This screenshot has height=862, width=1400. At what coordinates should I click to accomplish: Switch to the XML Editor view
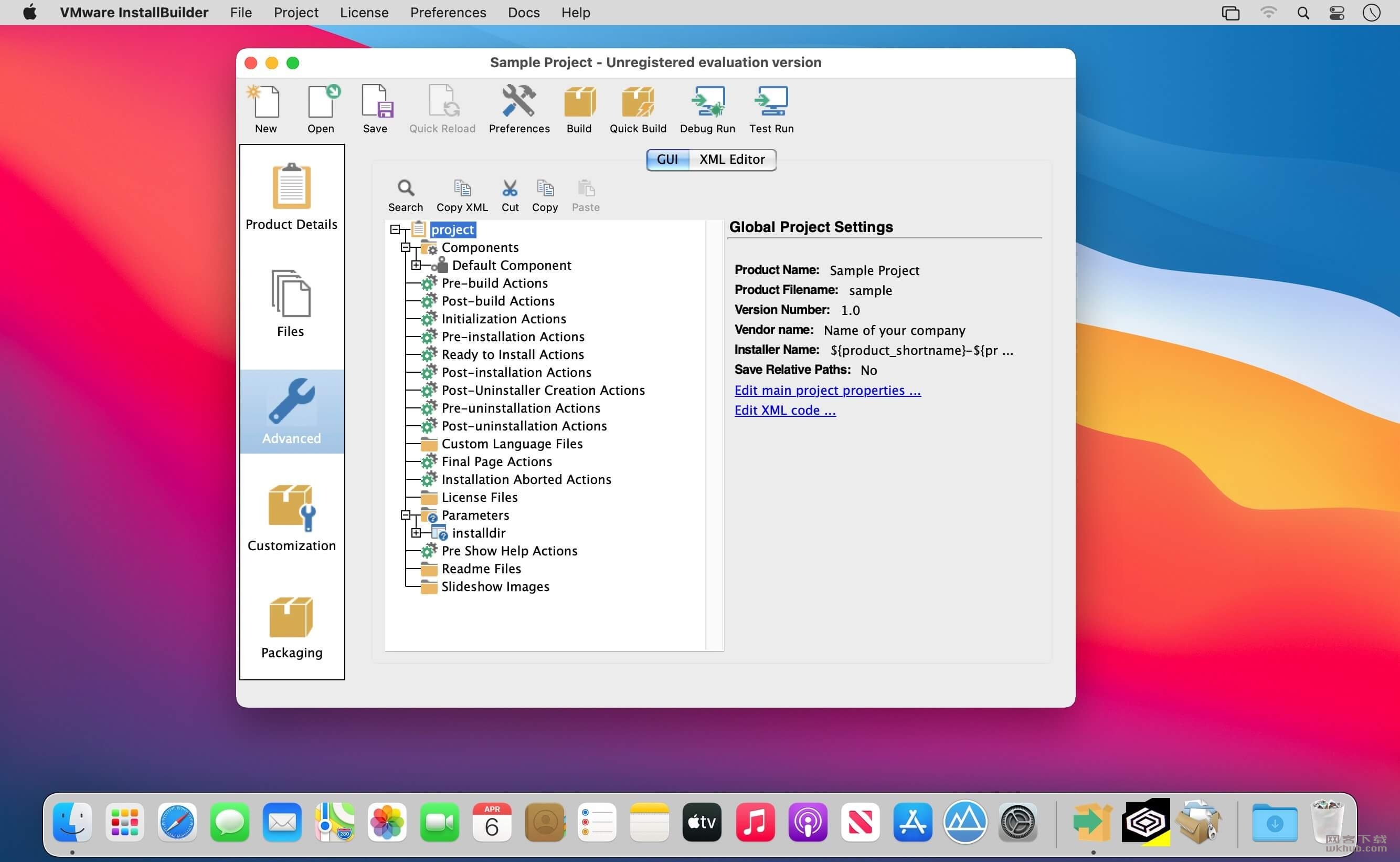point(732,160)
